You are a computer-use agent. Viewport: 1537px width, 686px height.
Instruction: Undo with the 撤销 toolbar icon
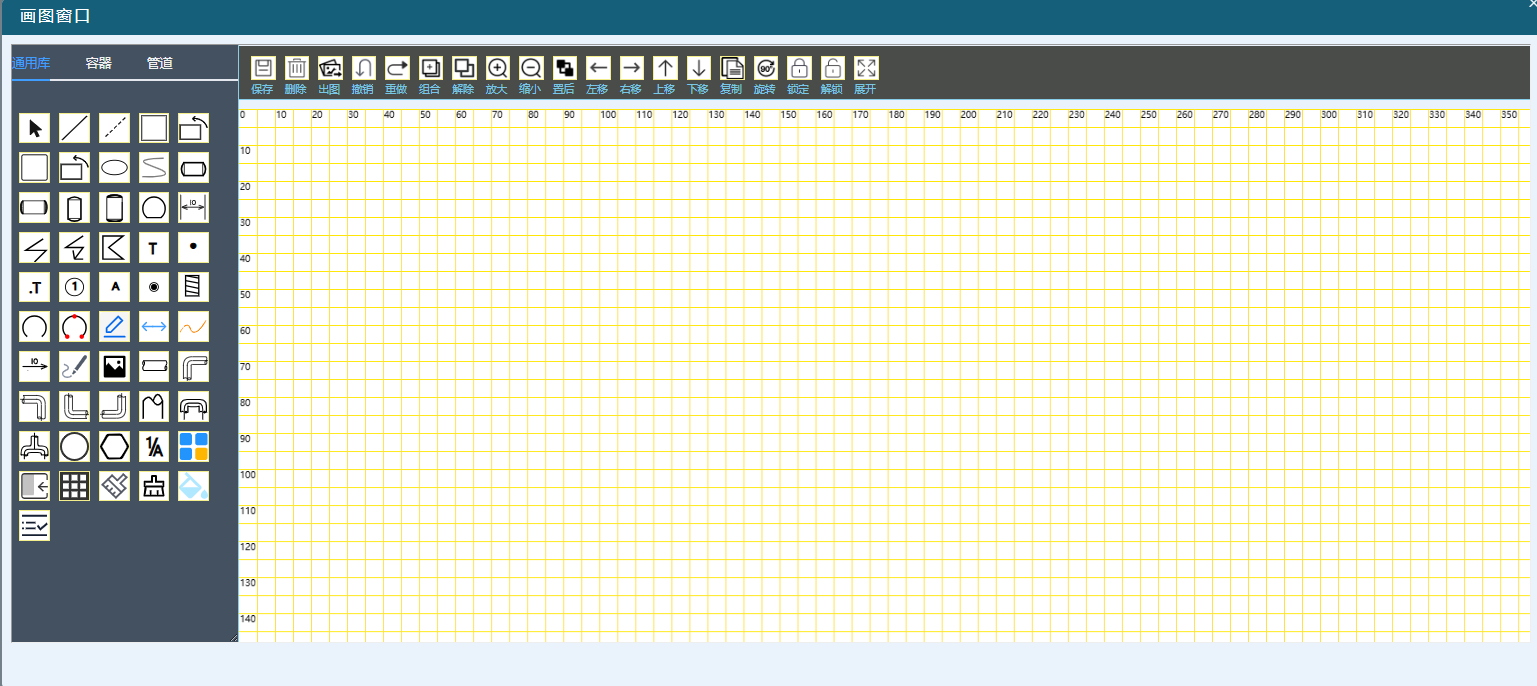click(364, 68)
